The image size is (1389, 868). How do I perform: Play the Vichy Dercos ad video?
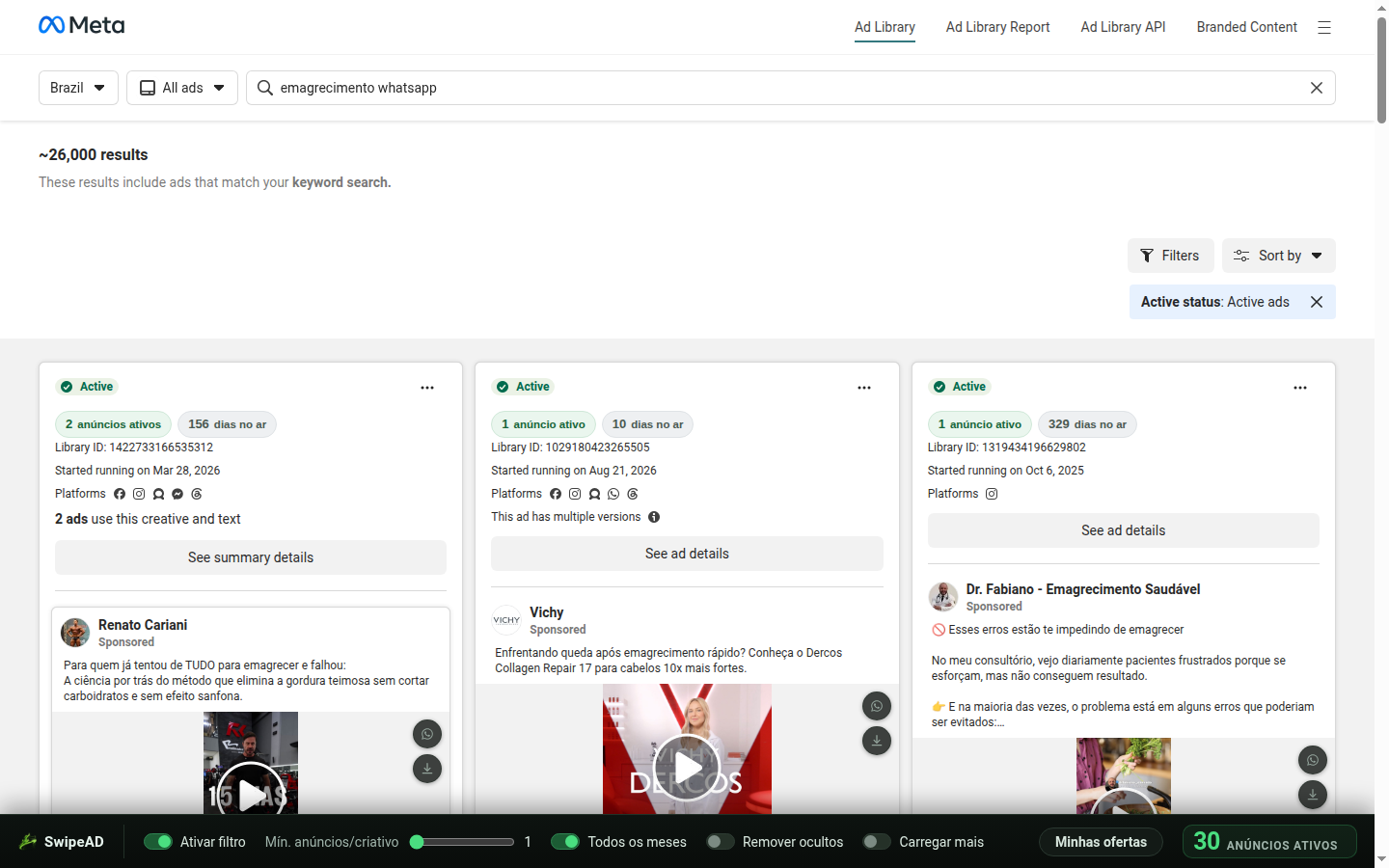pos(687,768)
